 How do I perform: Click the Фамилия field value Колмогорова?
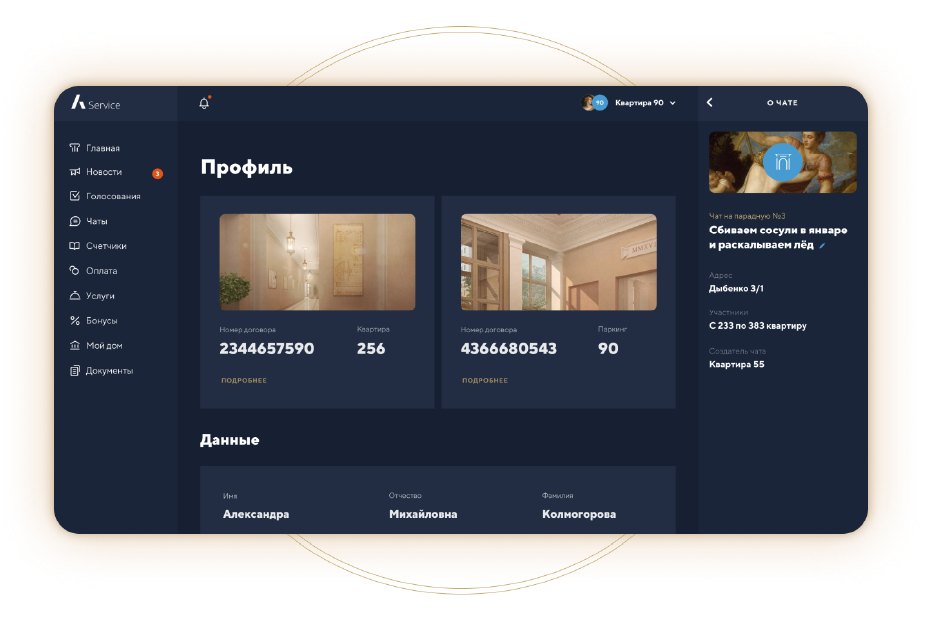pyautogui.click(x=579, y=514)
